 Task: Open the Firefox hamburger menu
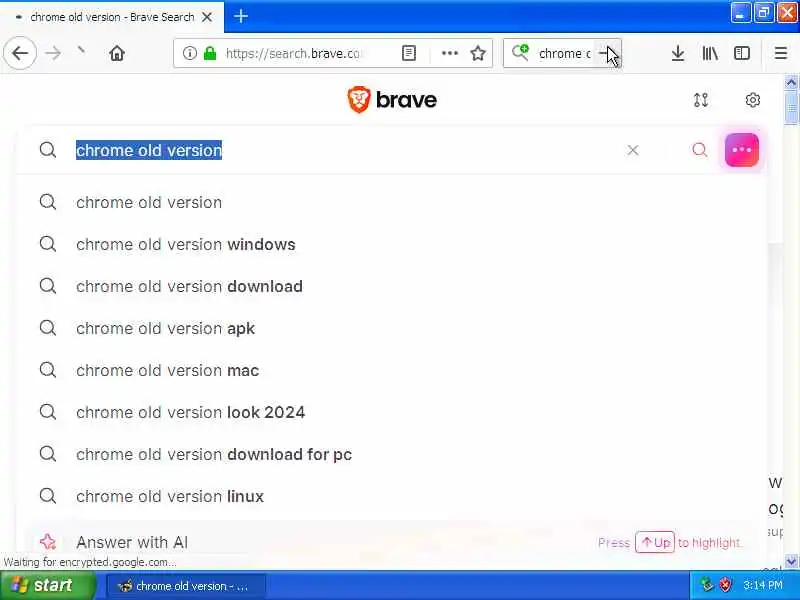781,53
